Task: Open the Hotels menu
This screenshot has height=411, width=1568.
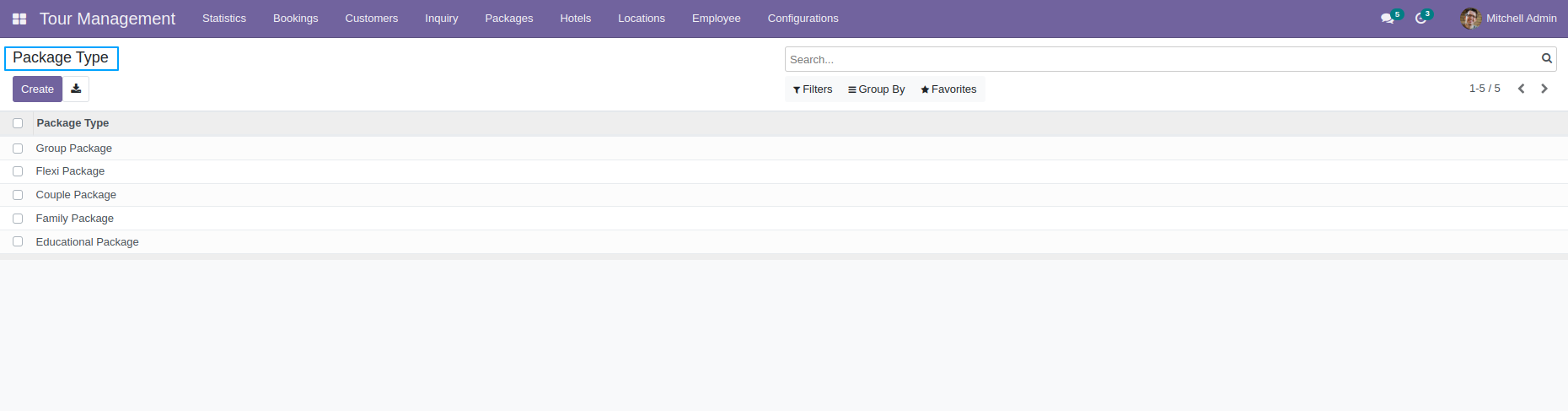Action: tap(576, 19)
